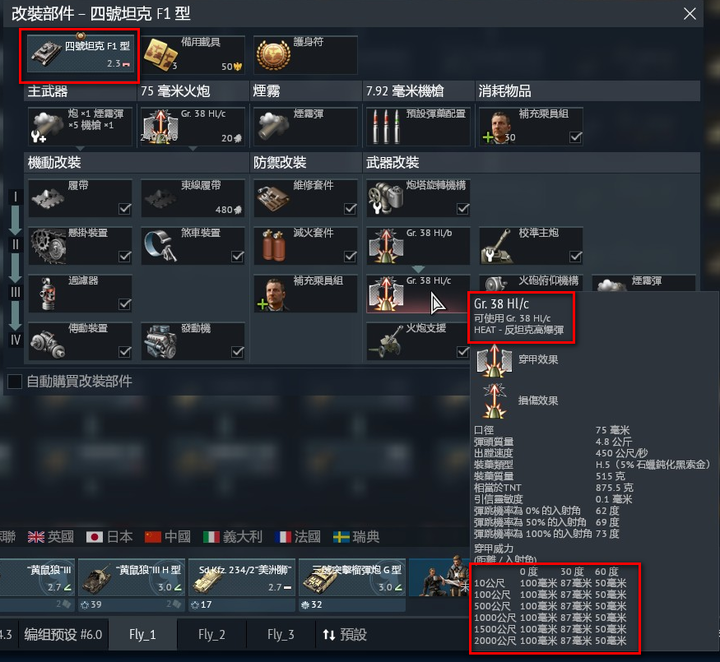Click the 護身符 talisman medal icon
The width and height of the screenshot is (720, 662).
tap(274, 55)
